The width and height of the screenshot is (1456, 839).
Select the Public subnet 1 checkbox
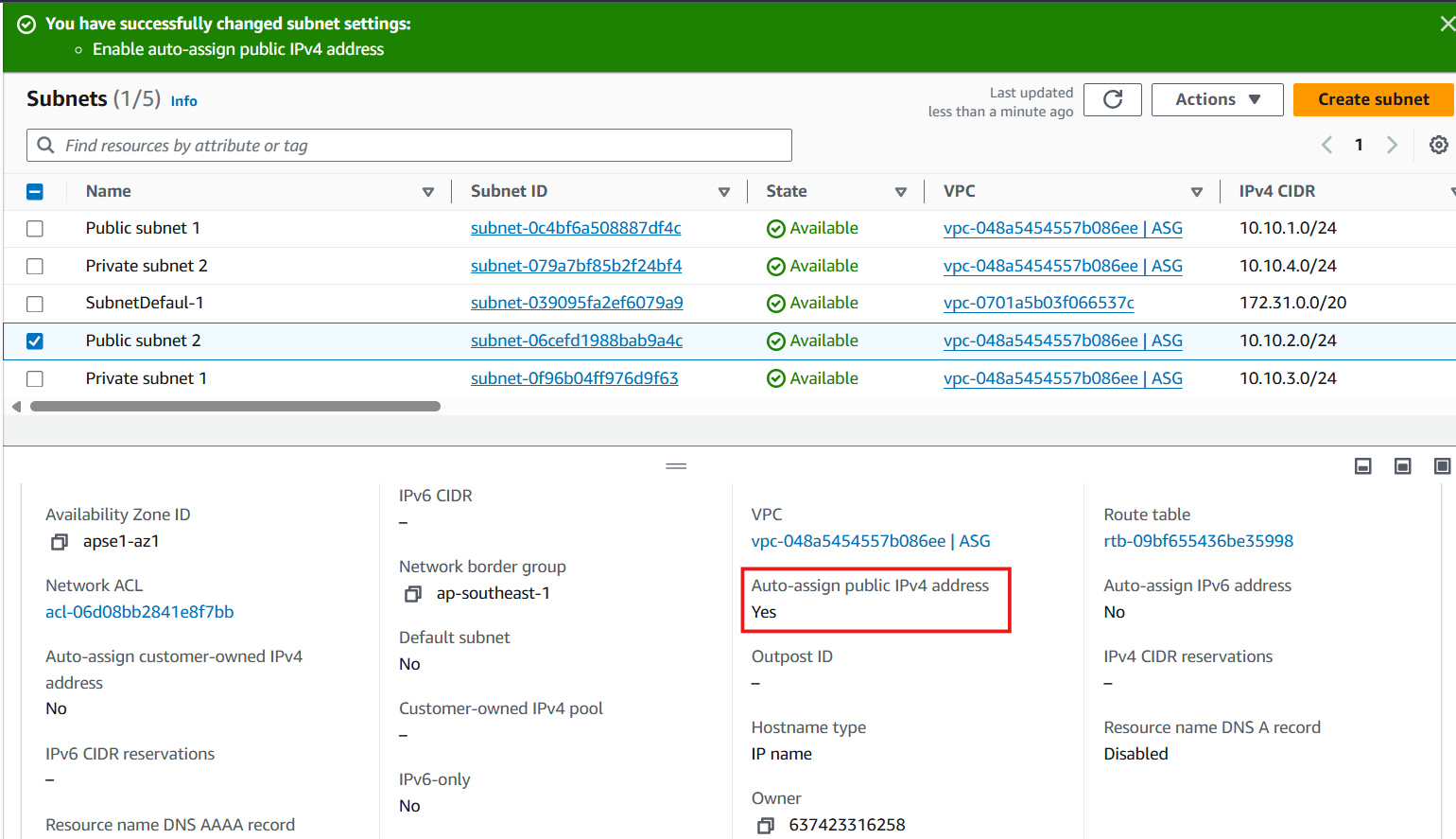coord(35,229)
